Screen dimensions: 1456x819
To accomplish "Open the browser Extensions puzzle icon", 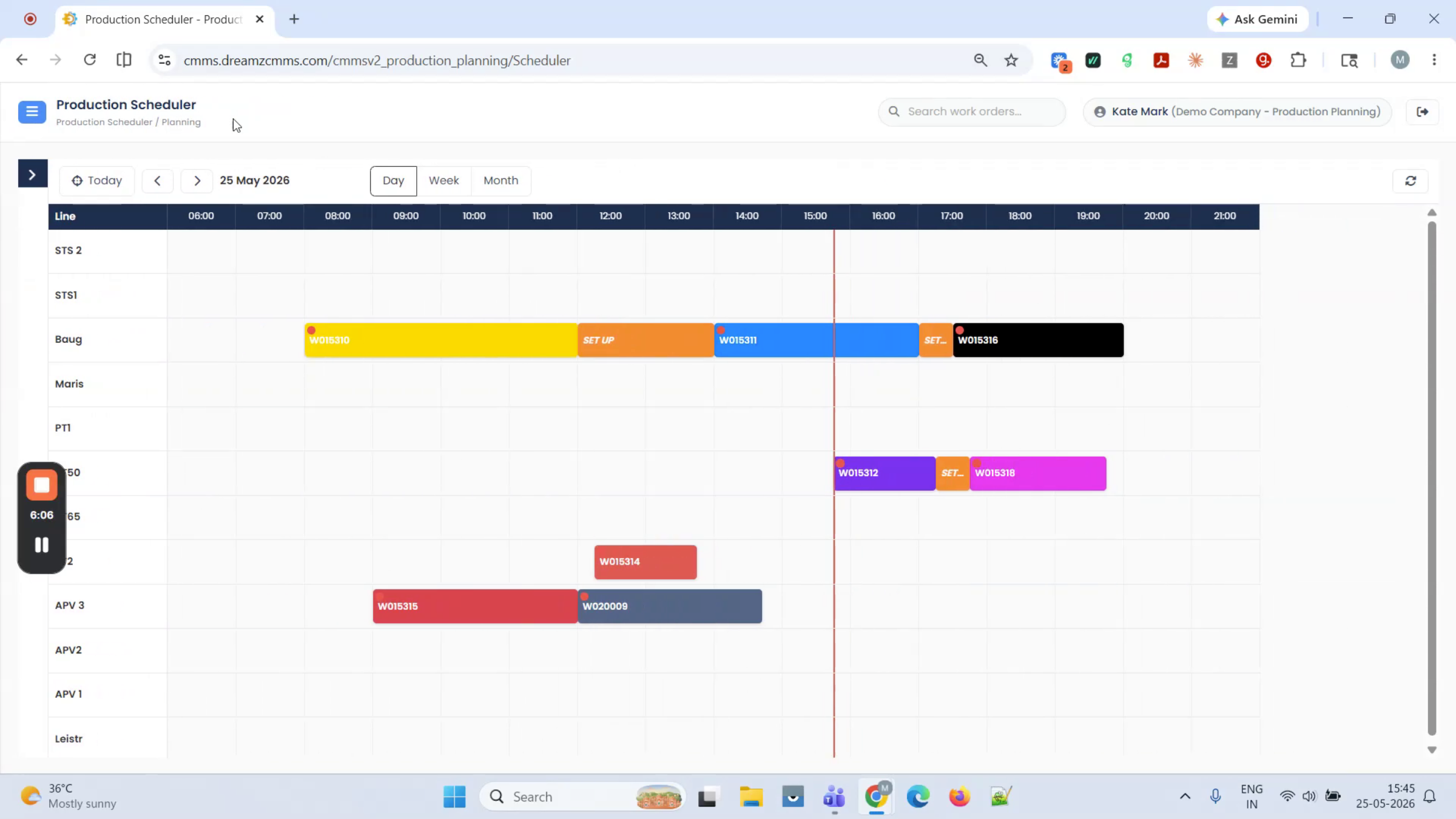I will (x=1298, y=60).
